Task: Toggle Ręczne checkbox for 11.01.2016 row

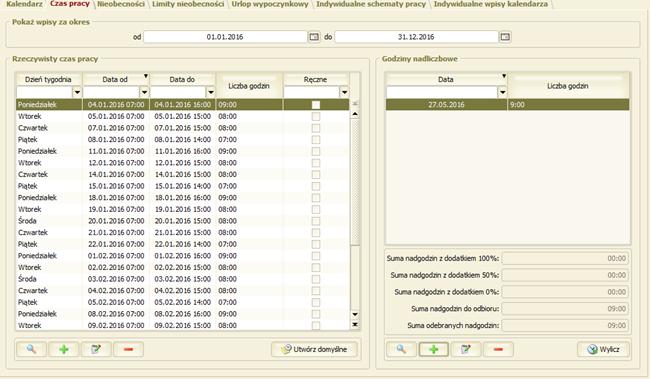Action: (x=316, y=151)
